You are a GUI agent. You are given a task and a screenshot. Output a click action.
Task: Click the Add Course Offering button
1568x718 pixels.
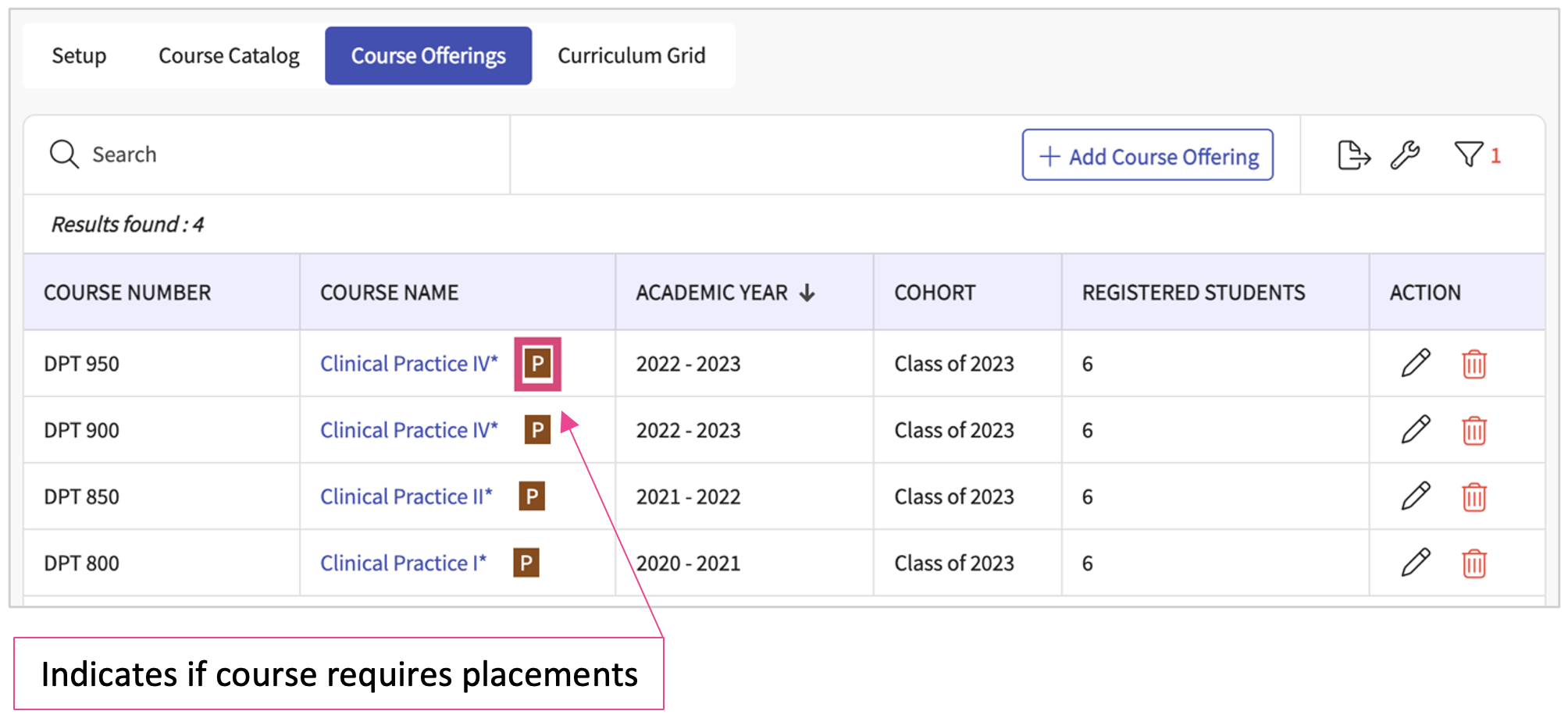coord(1147,155)
